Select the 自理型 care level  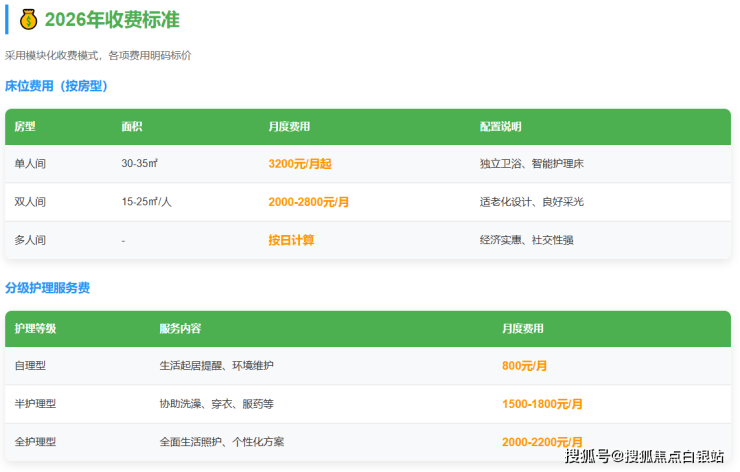click(30, 366)
